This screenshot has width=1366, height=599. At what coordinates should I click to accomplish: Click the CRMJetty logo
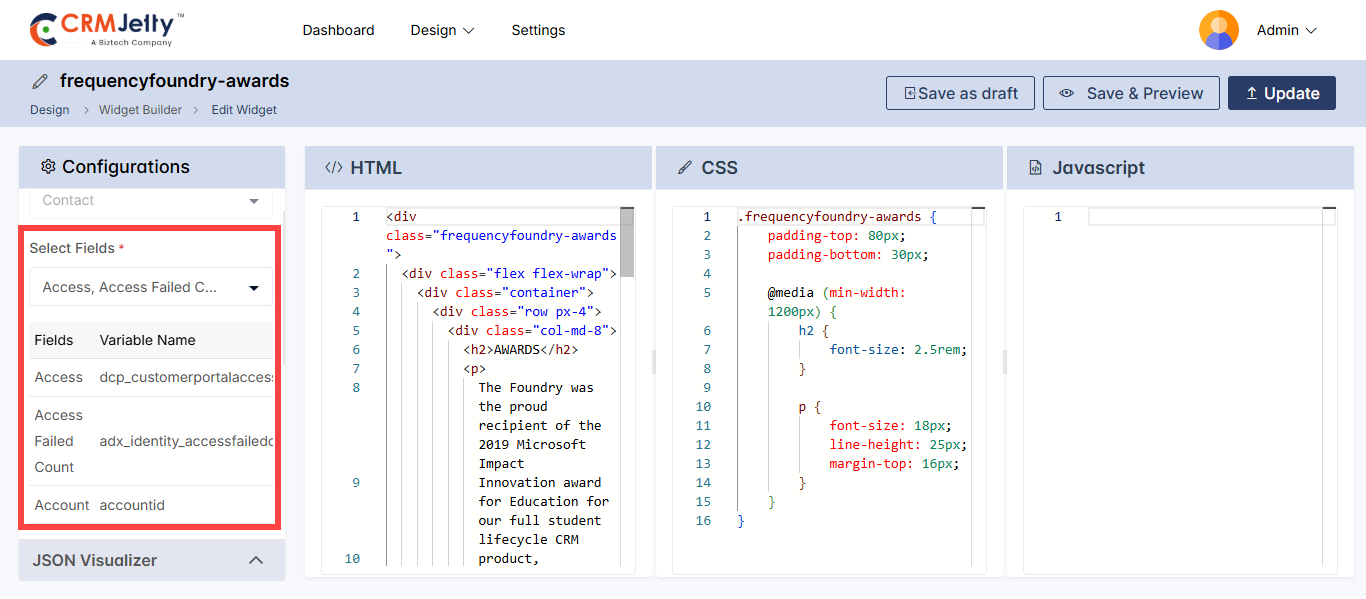[107, 30]
